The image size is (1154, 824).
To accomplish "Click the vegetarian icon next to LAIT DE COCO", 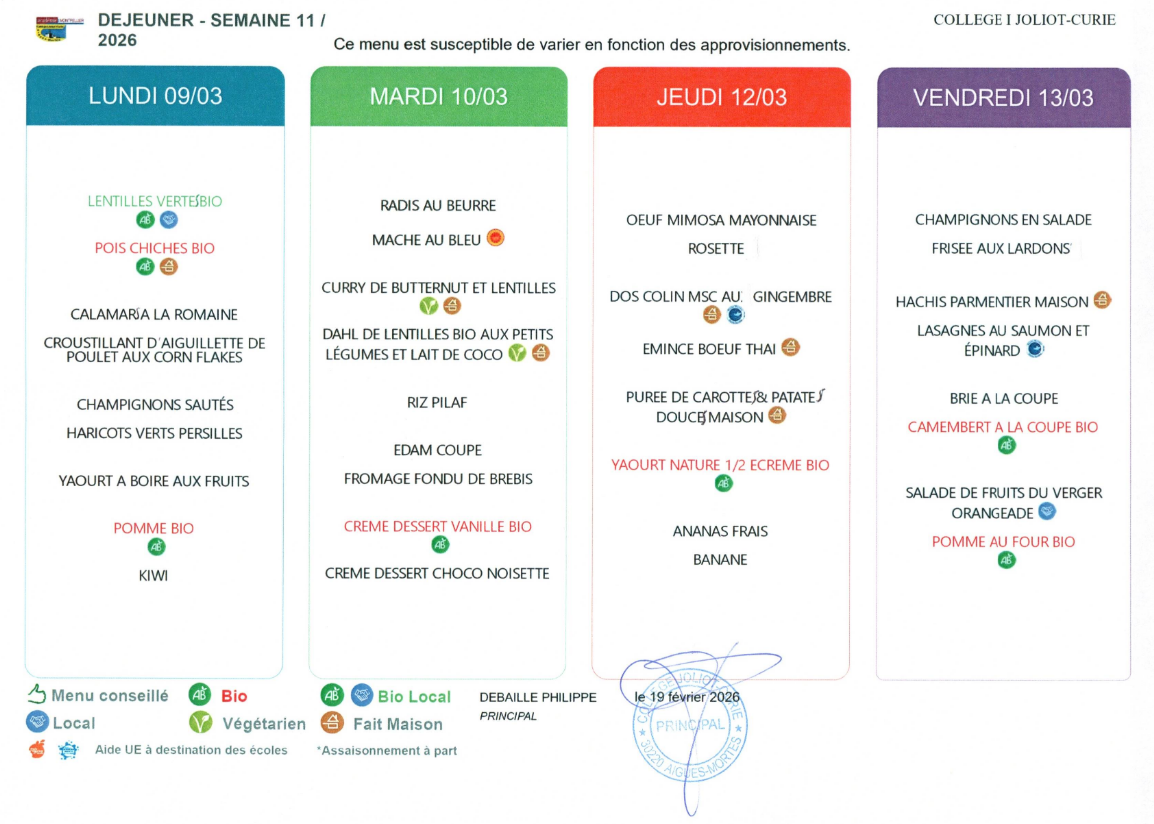I will pyautogui.click(x=517, y=352).
